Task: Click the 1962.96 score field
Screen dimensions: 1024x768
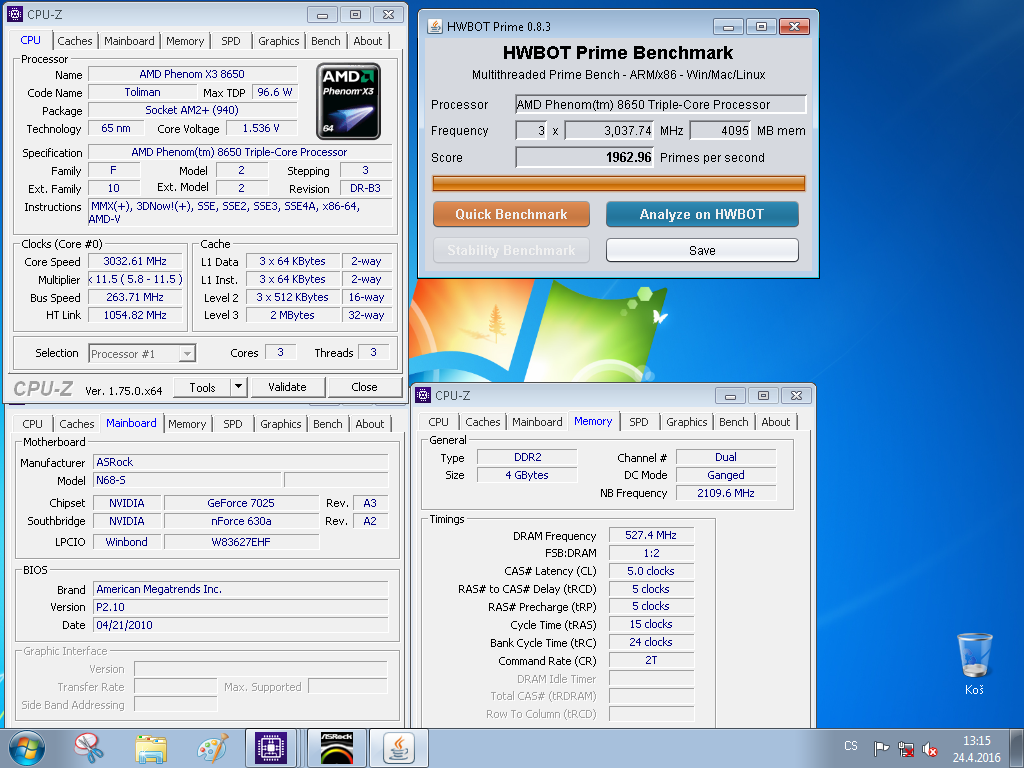Action: pos(584,157)
